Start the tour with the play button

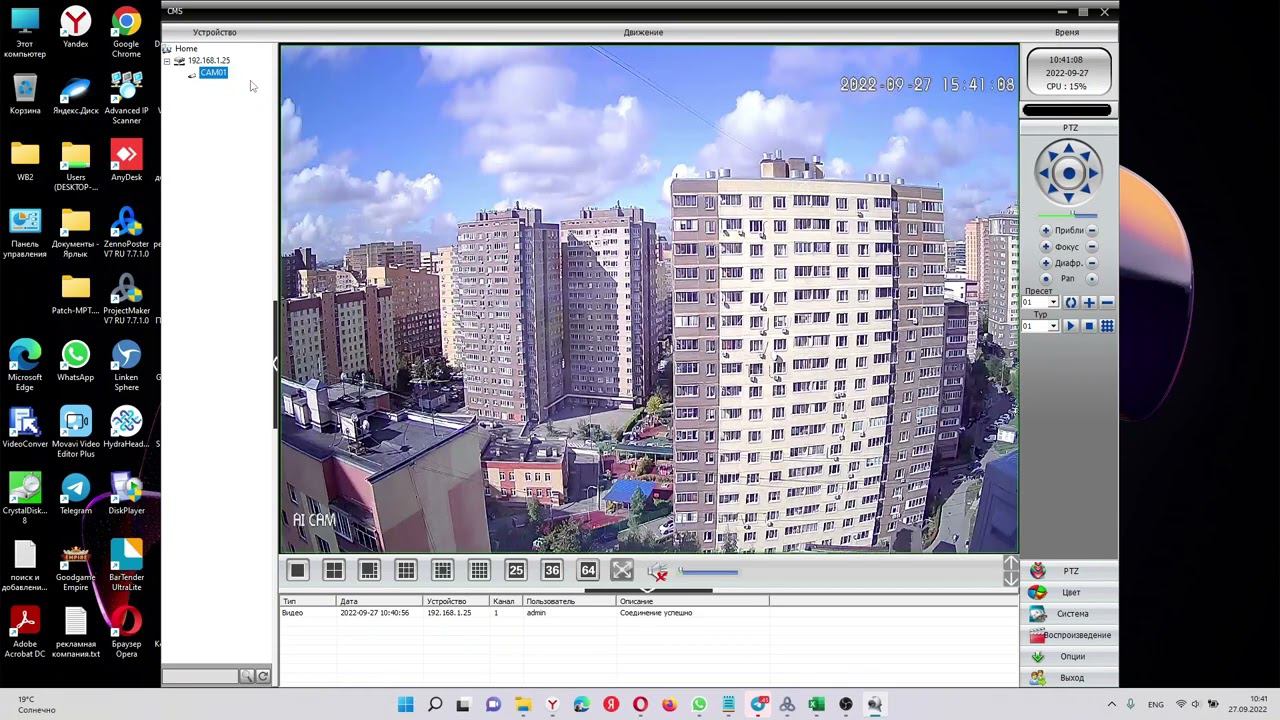coord(1071,326)
